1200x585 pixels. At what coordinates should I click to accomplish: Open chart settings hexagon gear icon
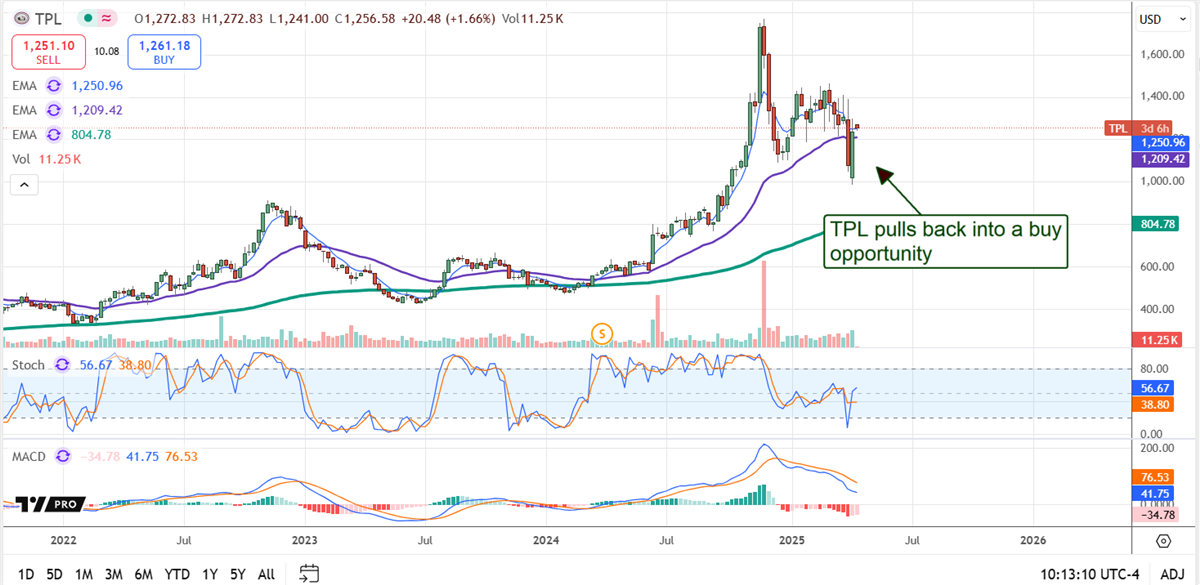pyautogui.click(x=1164, y=541)
